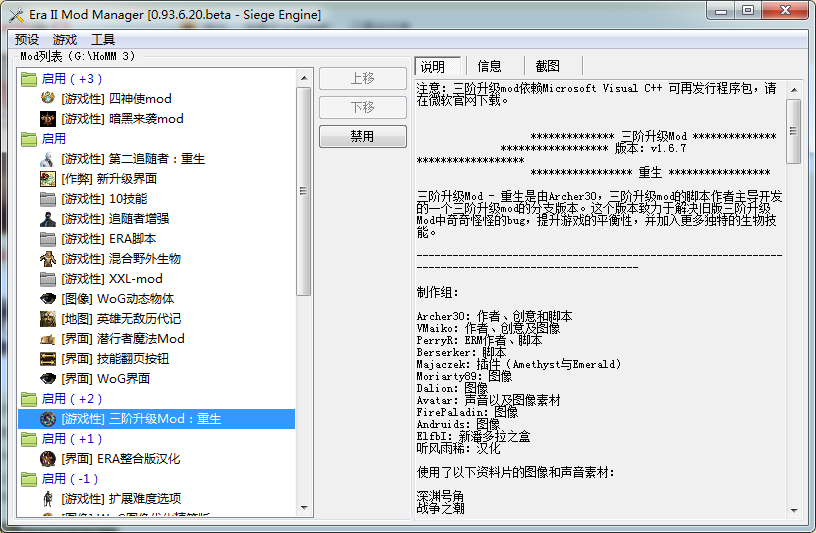Select the ERA整合版汉化 mod icon
The width and height of the screenshot is (816, 533).
tap(48, 459)
